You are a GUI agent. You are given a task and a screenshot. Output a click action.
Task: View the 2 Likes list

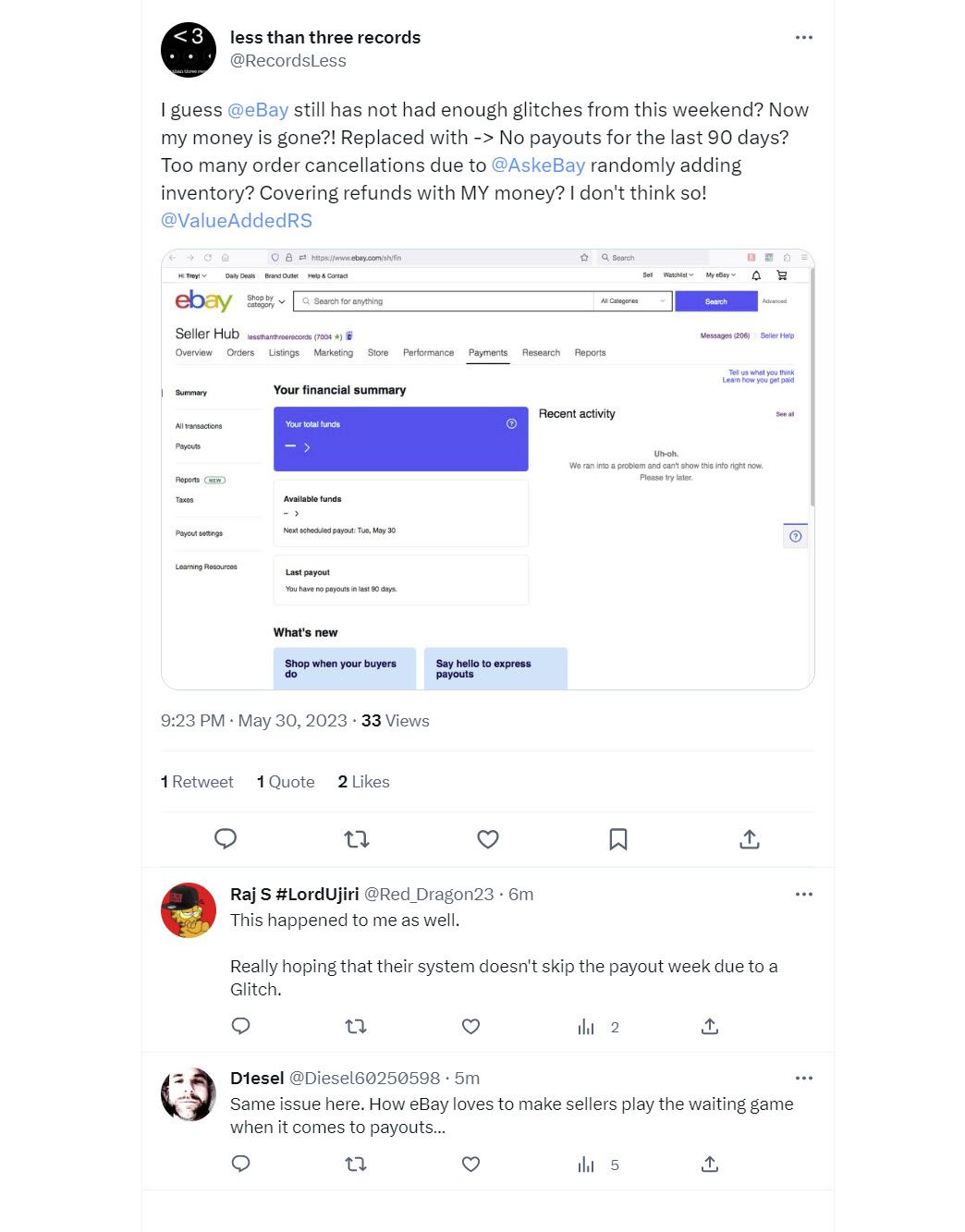pyautogui.click(x=363, y=782)
